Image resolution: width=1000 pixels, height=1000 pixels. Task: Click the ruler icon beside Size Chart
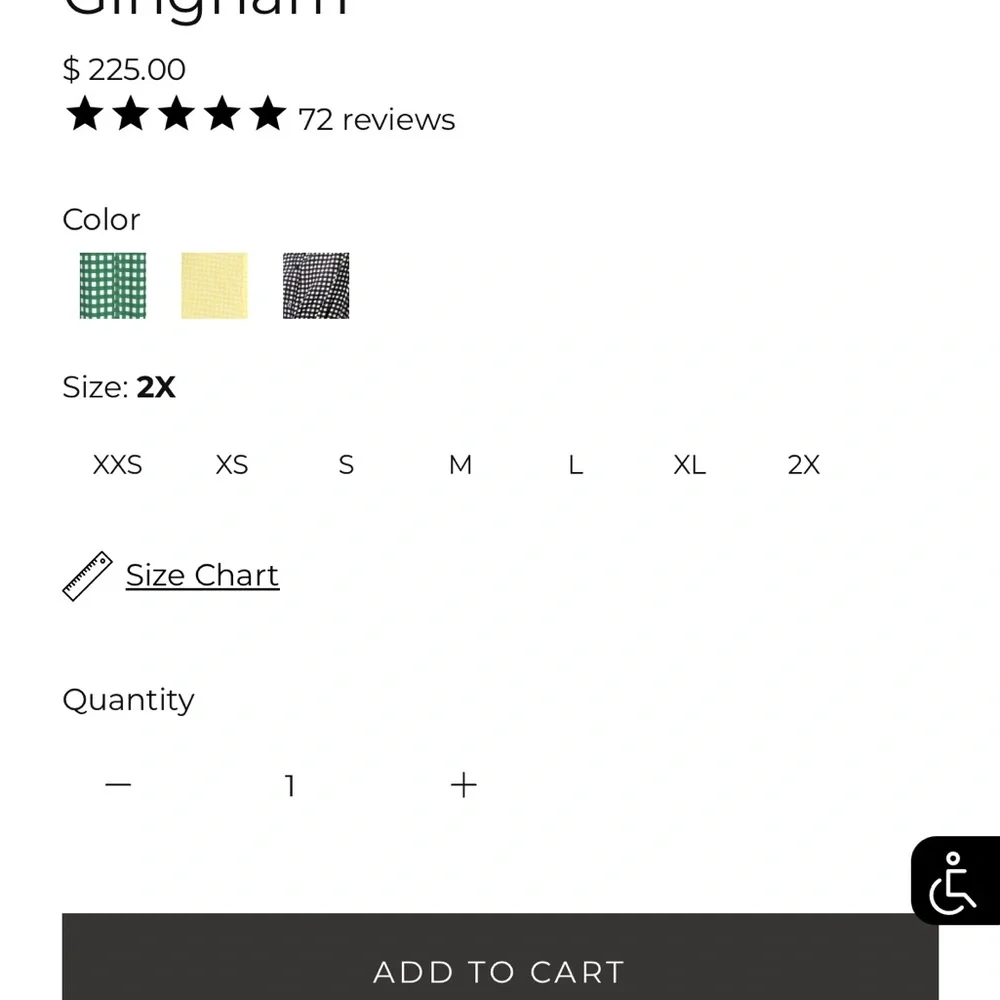(x=87, y=576)
